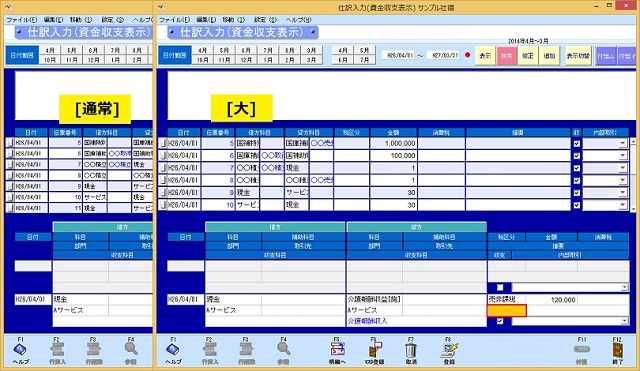Click F3 row delete icon in normal-size window
Image resolution: width=640 pixels, height=371 pixels.
coord(93,349)
